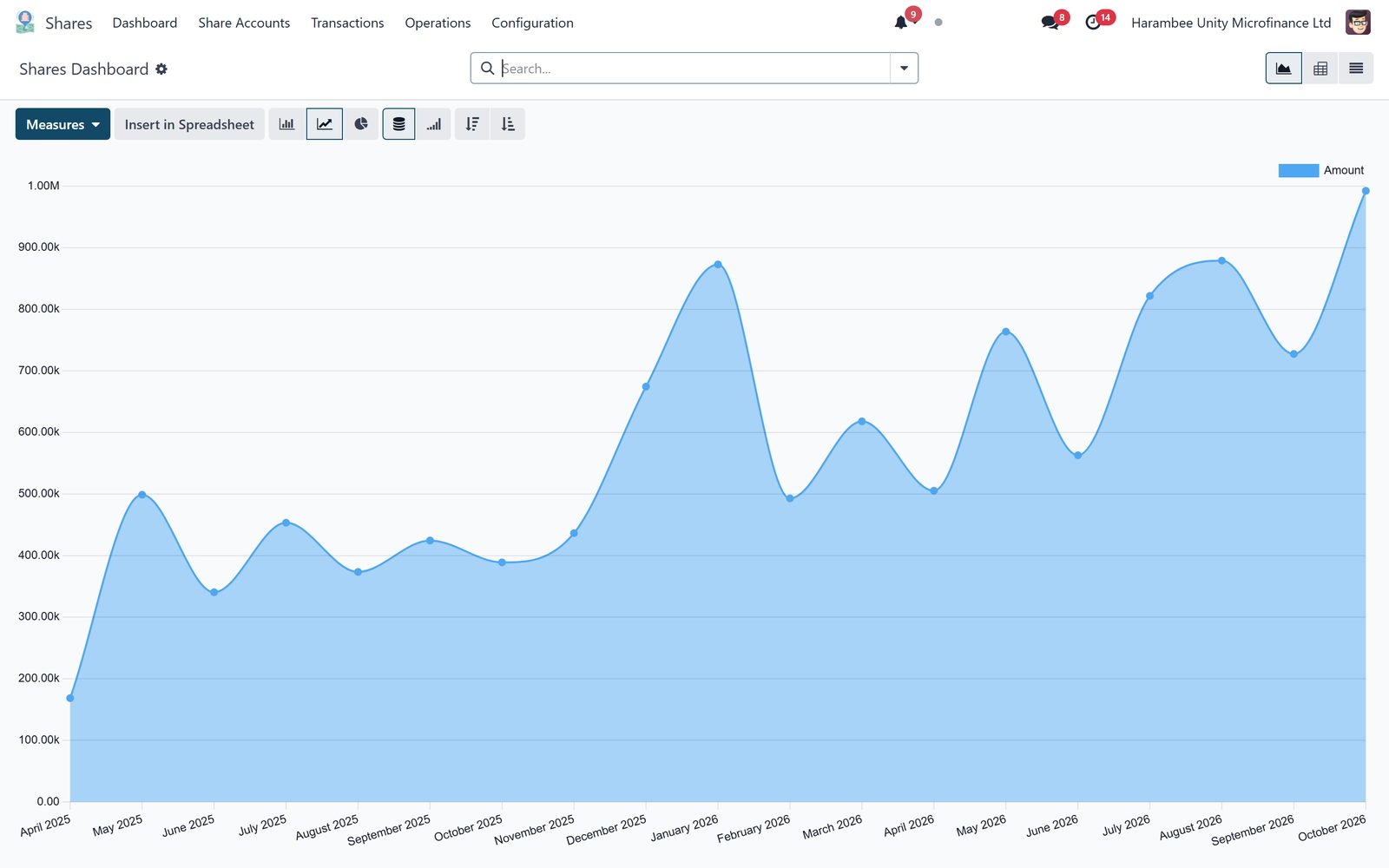Image resolution: width=1389 pixels, height=868 pixels.
Task: Sort the chart in ascending order
Action: 508,124
